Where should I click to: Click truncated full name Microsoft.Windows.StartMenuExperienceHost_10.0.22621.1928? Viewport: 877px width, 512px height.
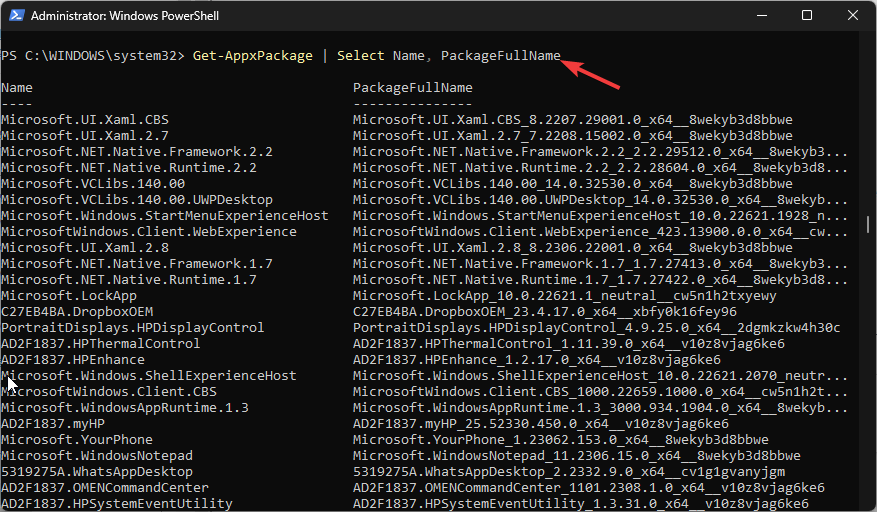[600, 216]
